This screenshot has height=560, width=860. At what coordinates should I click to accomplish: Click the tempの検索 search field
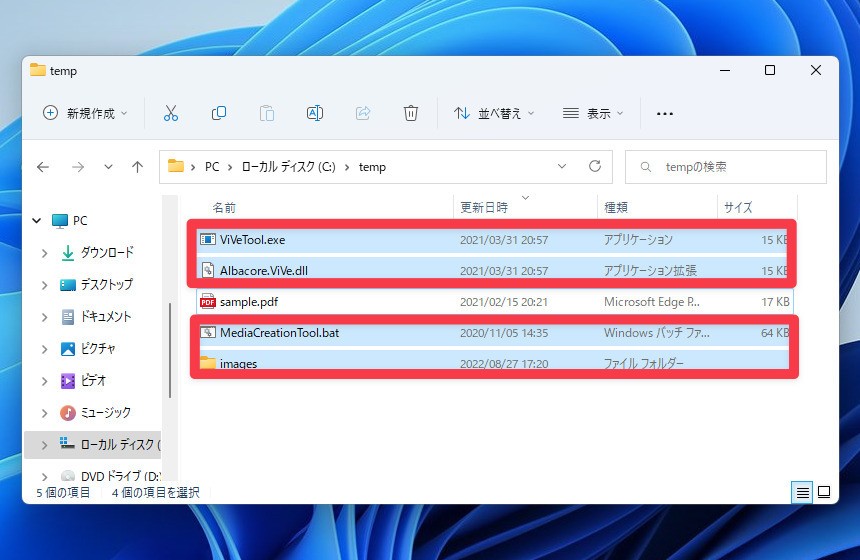[726, 167]
